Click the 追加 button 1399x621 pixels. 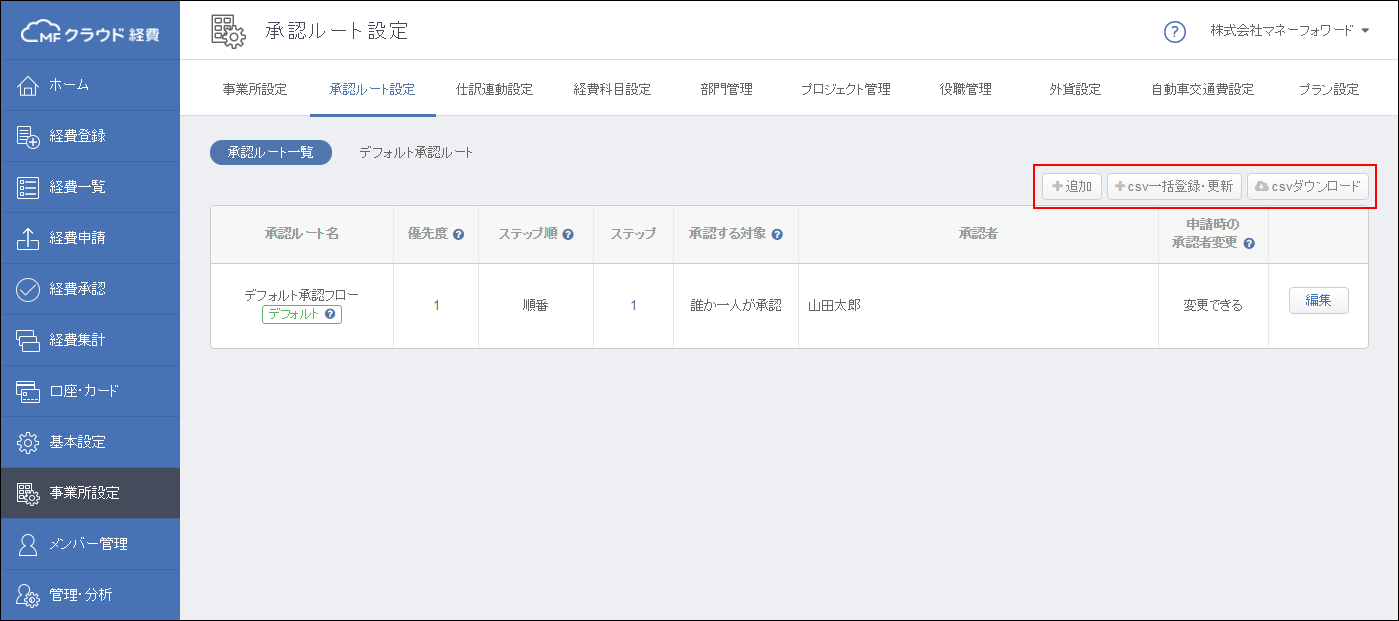1072,187
